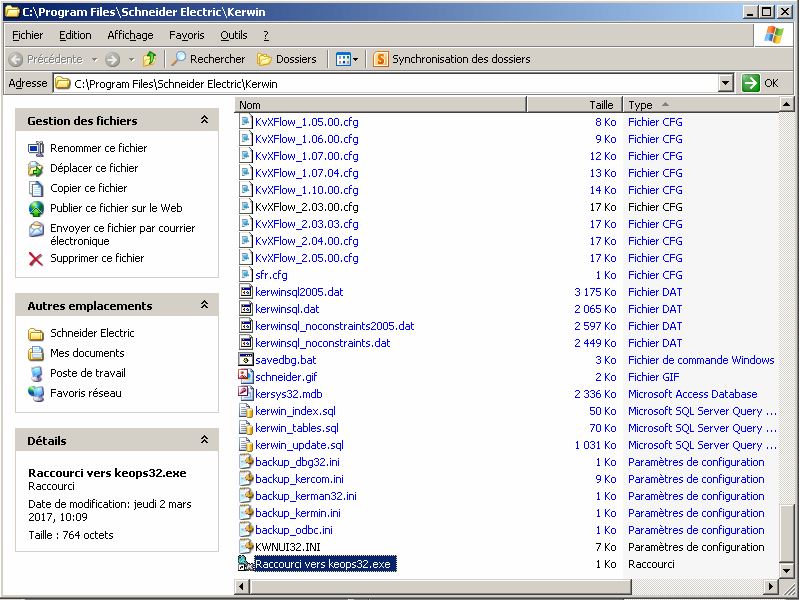The height and width of the screenshot is (600, 799).
Task: Select the kersys32.mdb Access database icon
Action: (x=246, y=394)
